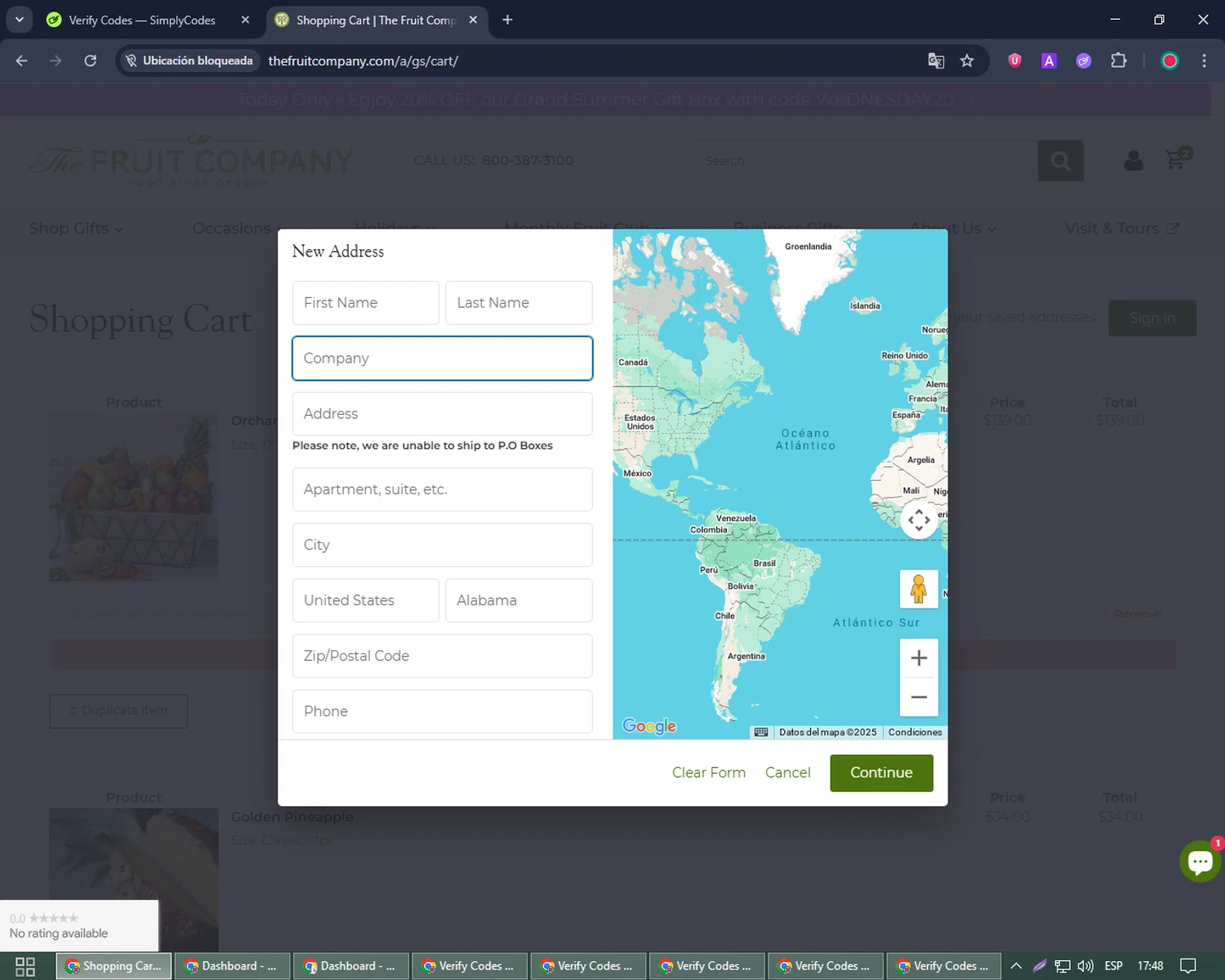
Task: Go back to the previous page
Action: tap(22, 60)
